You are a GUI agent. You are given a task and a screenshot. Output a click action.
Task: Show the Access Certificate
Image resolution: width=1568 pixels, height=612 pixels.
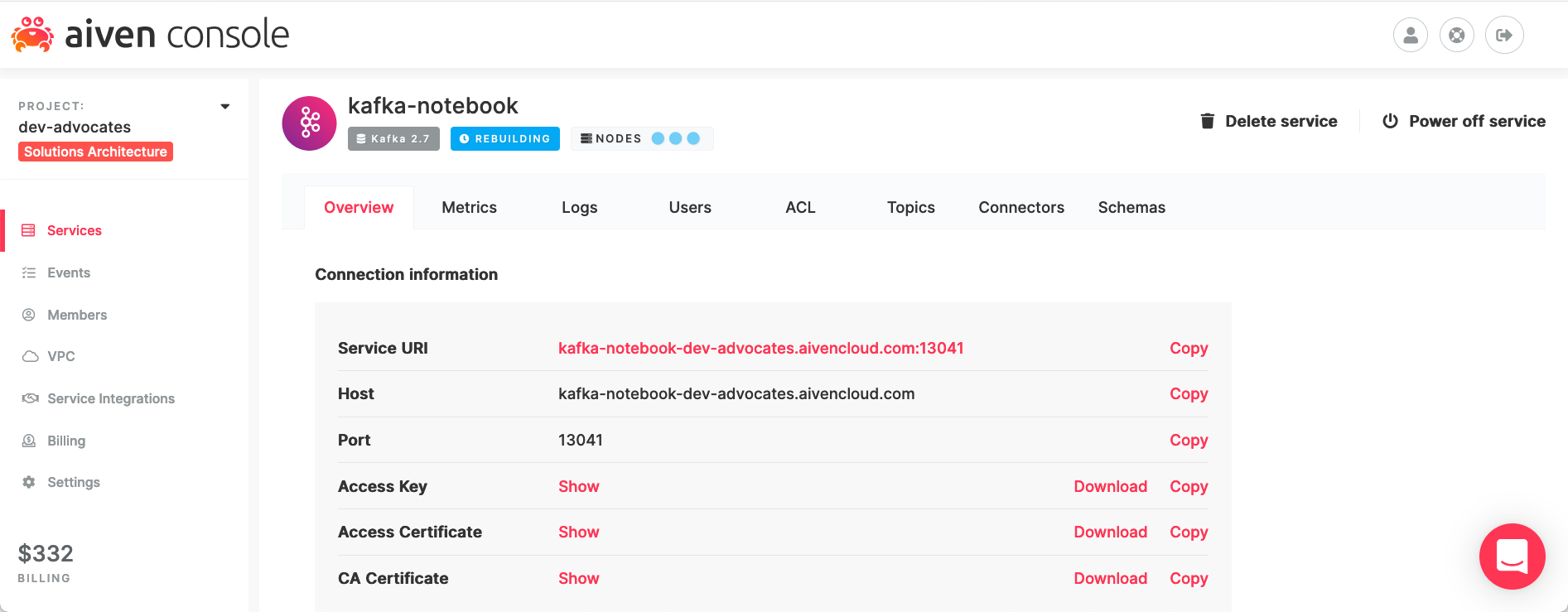click(578, 532)
